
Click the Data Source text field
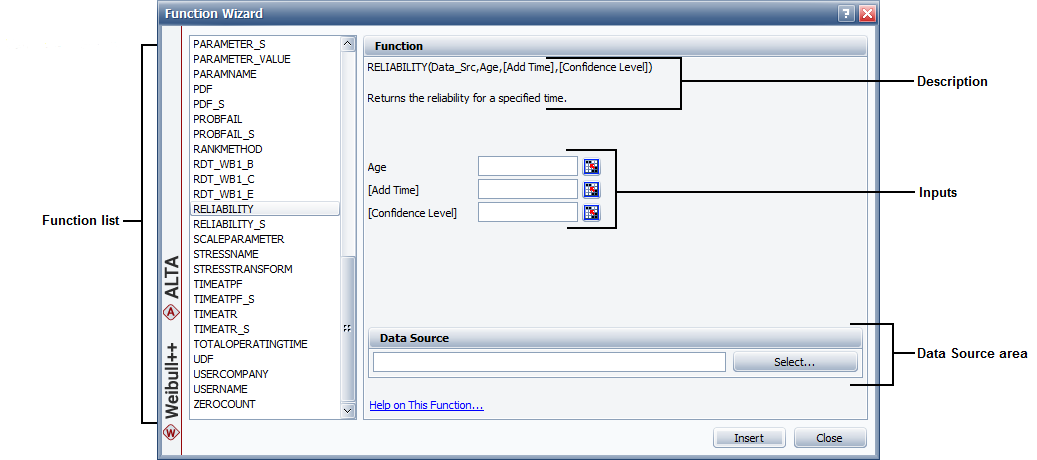548,362
